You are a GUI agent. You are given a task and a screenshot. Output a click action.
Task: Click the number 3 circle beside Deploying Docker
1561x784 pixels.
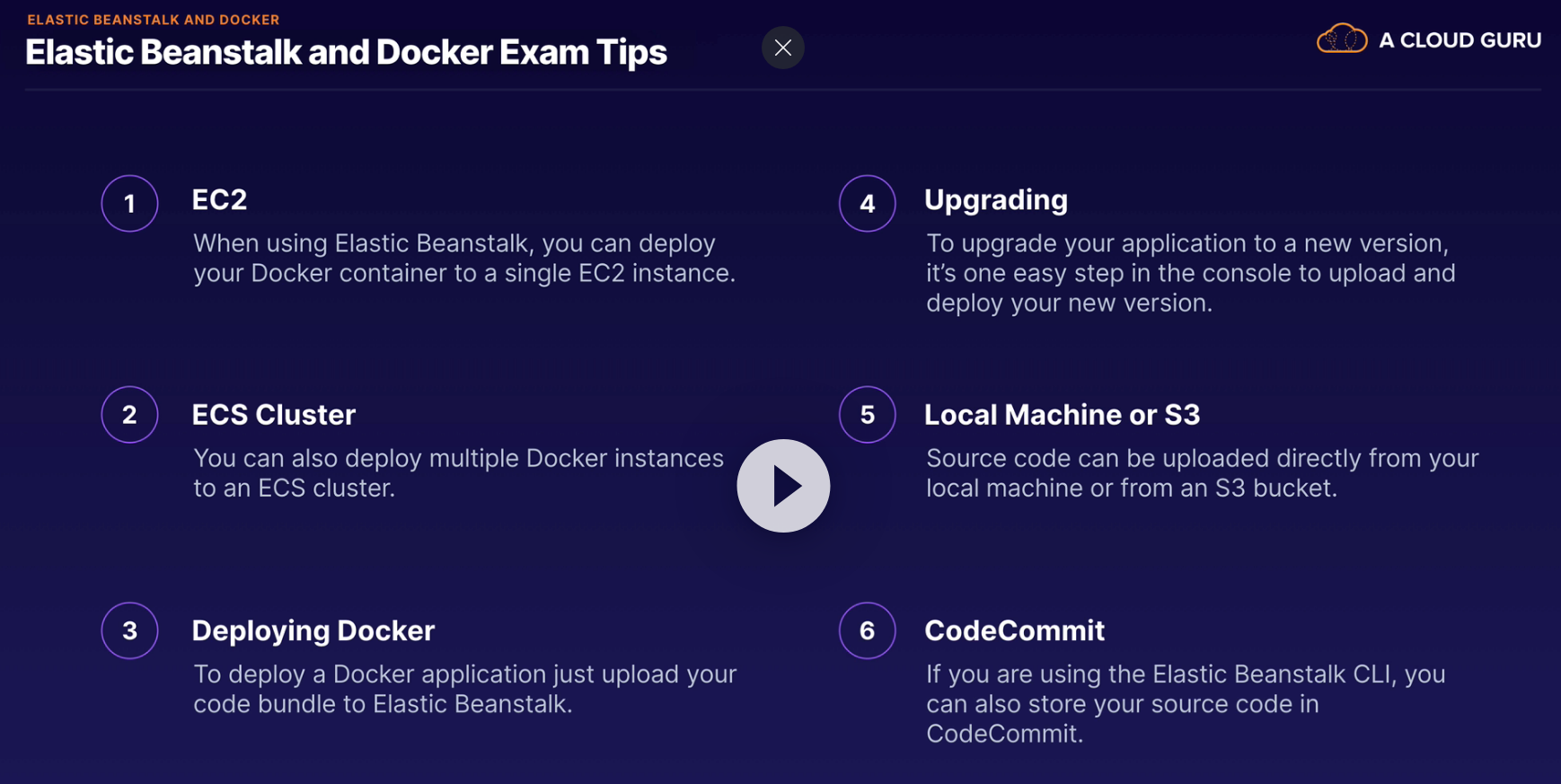click(129, 630)
